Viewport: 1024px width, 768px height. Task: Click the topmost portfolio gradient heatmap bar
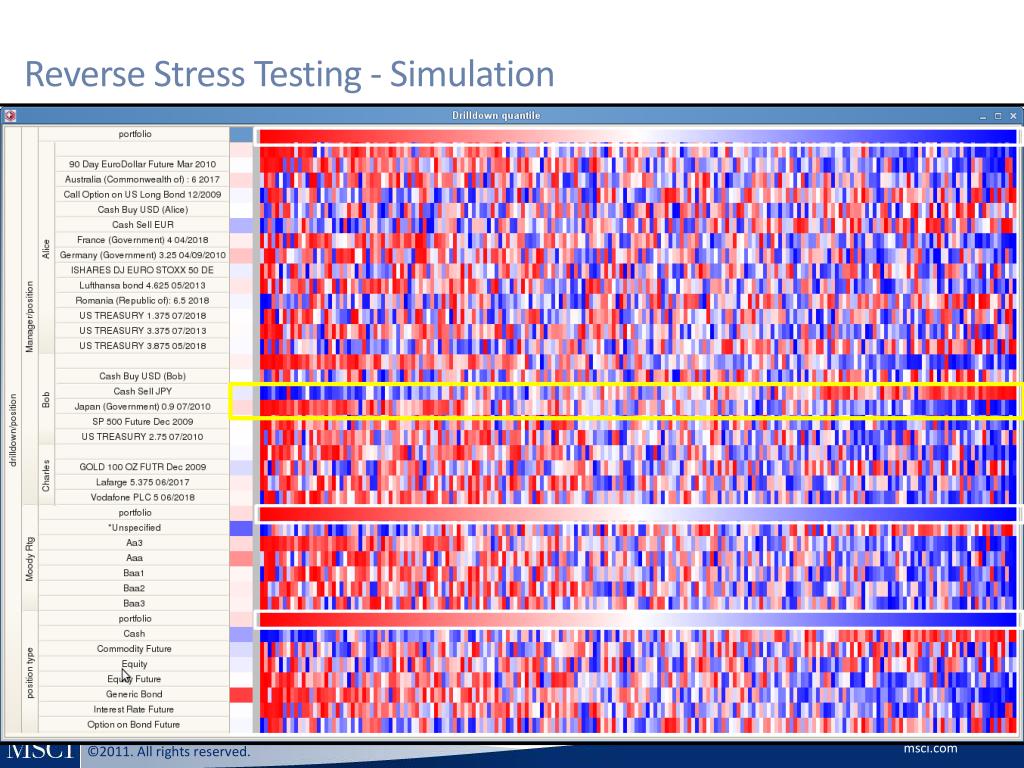(x=638, y=136)
